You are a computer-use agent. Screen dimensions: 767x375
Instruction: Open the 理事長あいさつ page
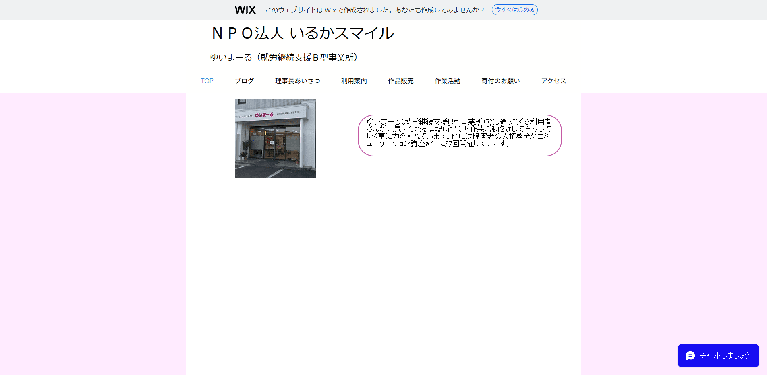(x=297, y=81)
